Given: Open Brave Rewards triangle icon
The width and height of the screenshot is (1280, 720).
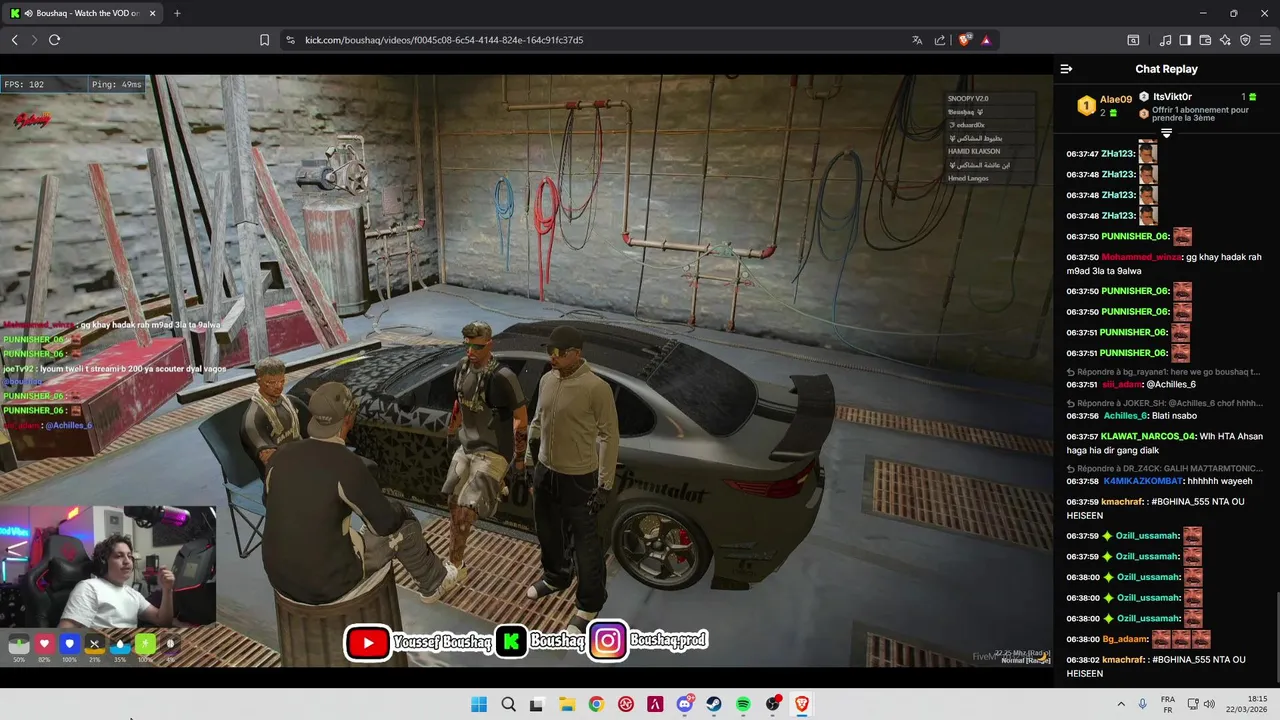Looking at the screenshot, I should tap(986, 40).
